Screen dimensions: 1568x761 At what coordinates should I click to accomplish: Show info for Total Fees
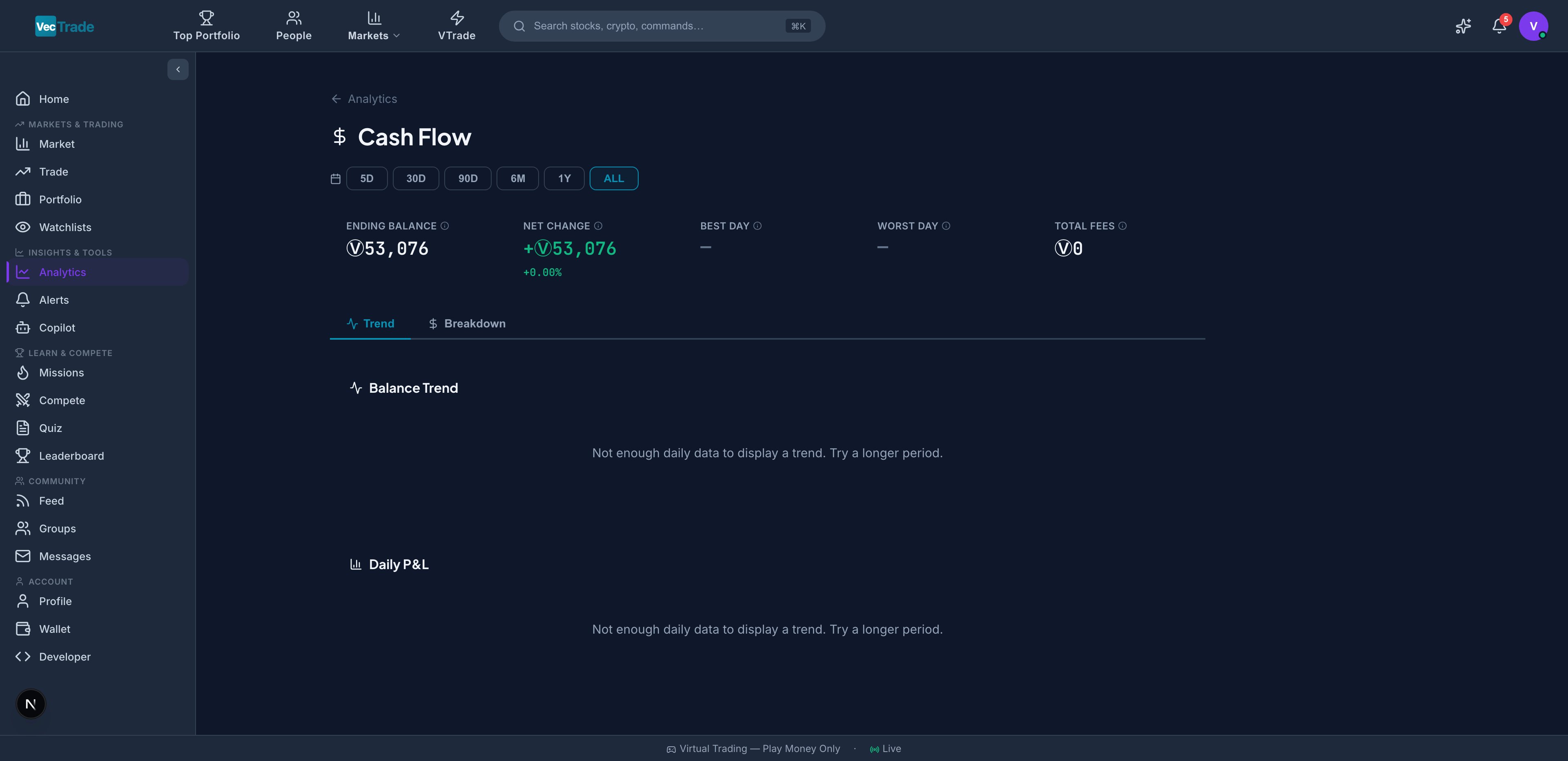(1123, 226)
